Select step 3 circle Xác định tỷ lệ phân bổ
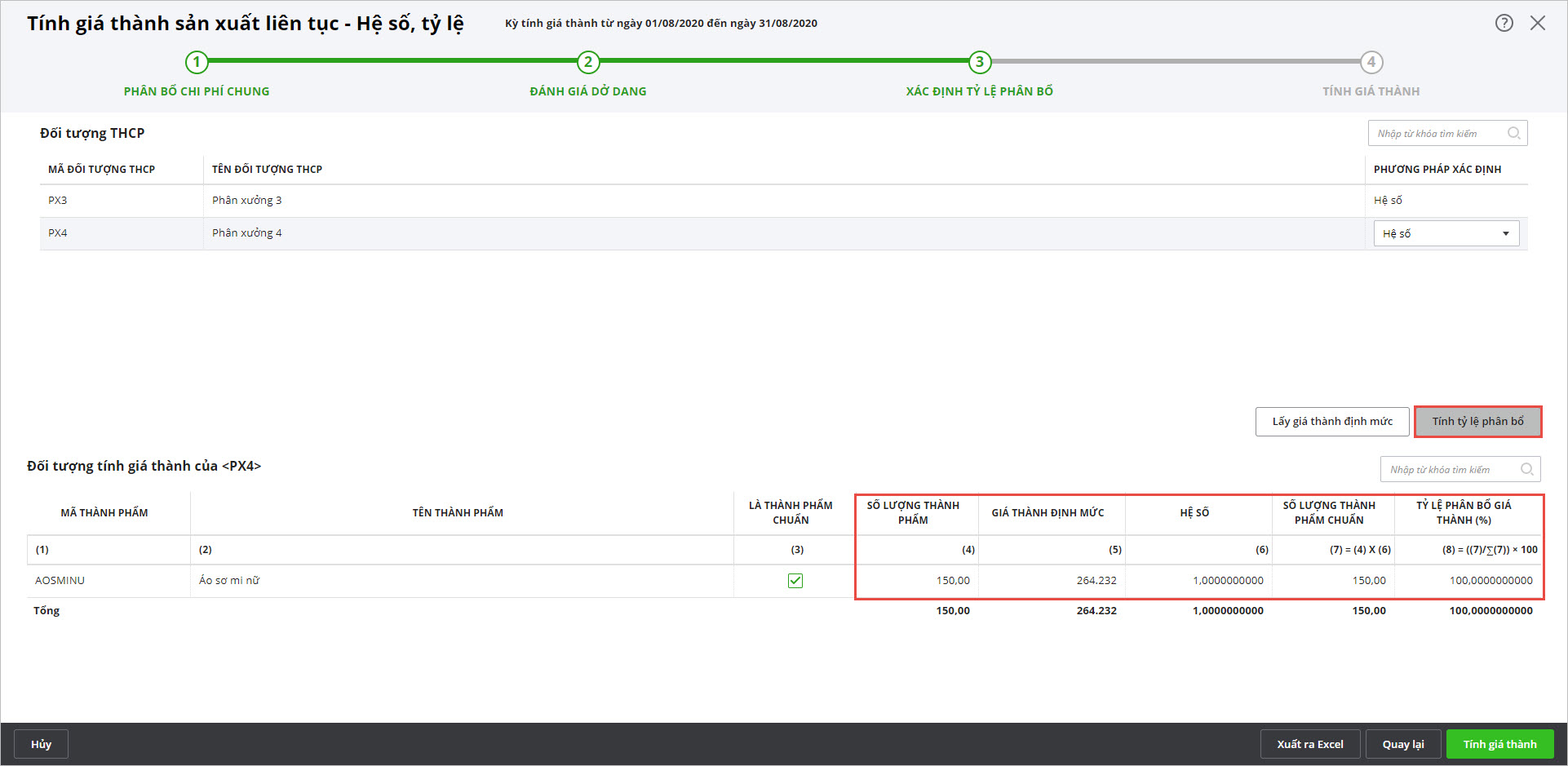Viewport: 1568px width, 766px height. (x=980, y=62)
